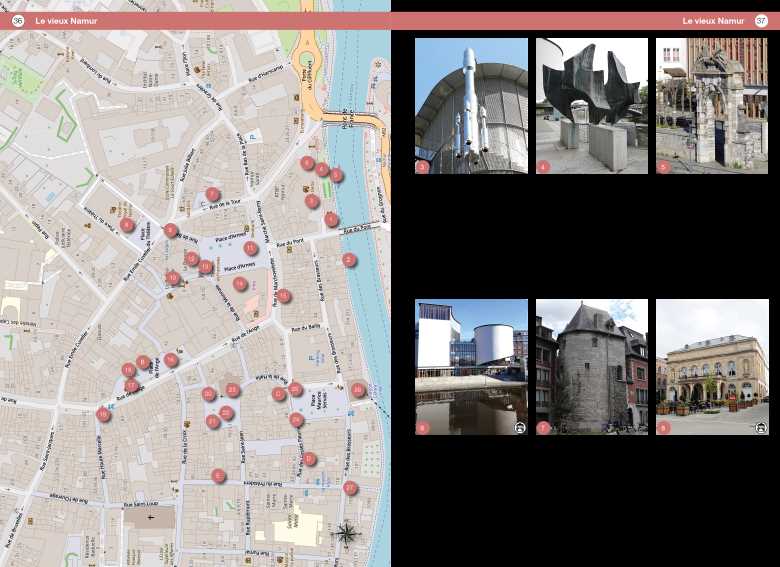Viewport: 780px width, 567px height.
Task: Click the riverside marker right of Place Maurice Servais
Action: pyautogui.click(x=358, y=390)
